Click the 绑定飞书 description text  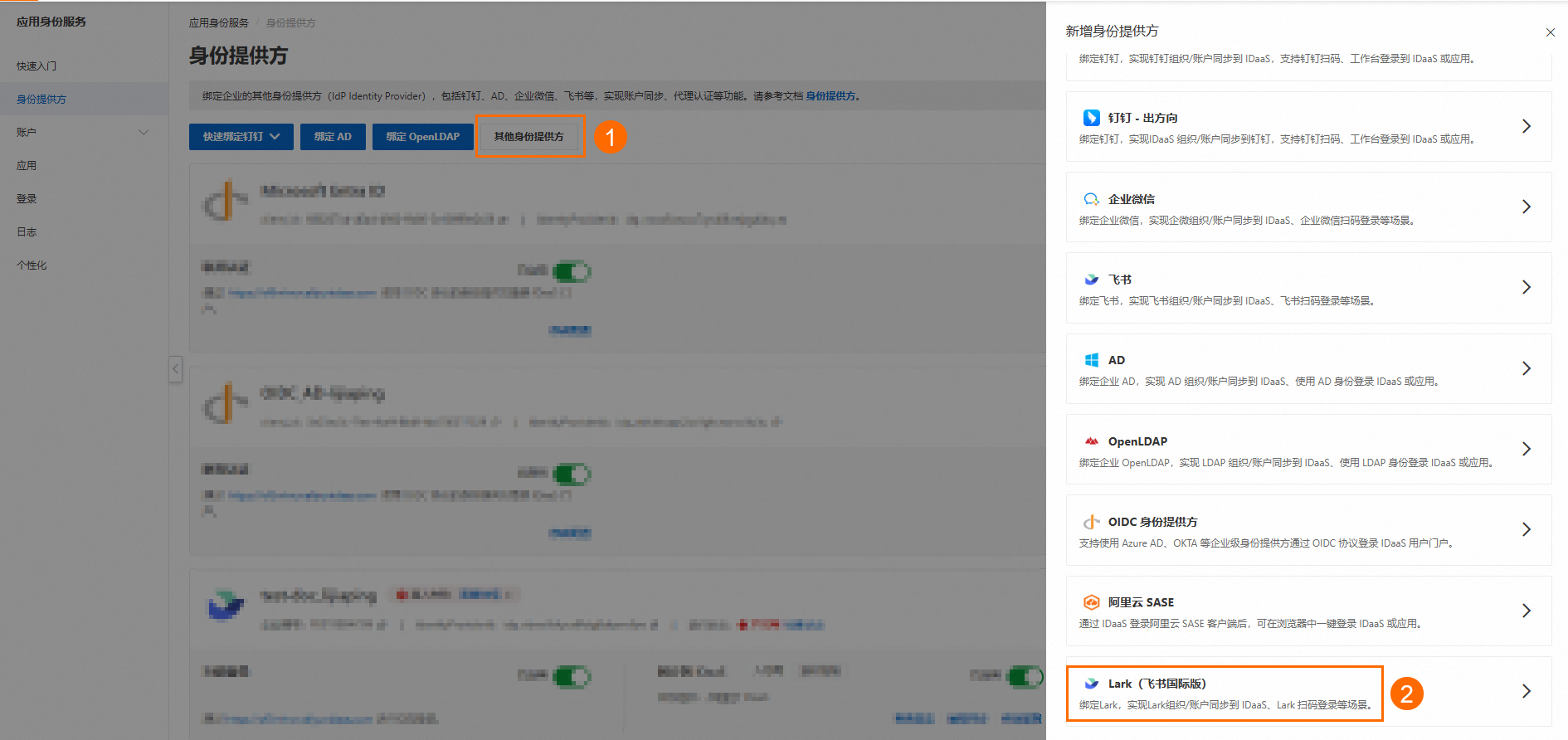[x=1229, y=301]
